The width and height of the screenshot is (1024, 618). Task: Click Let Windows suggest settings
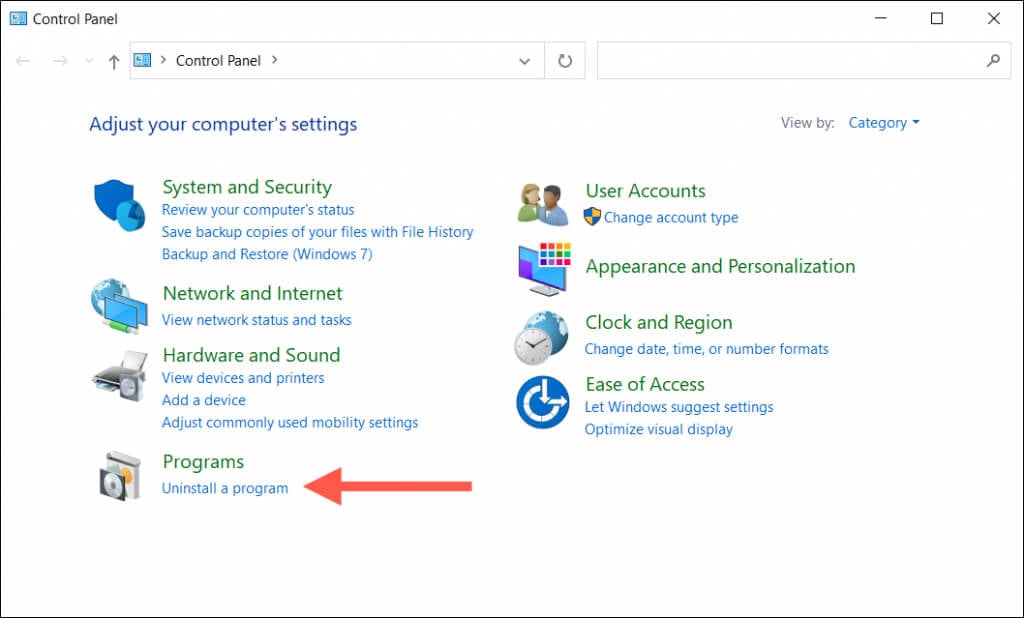[679, 407]
